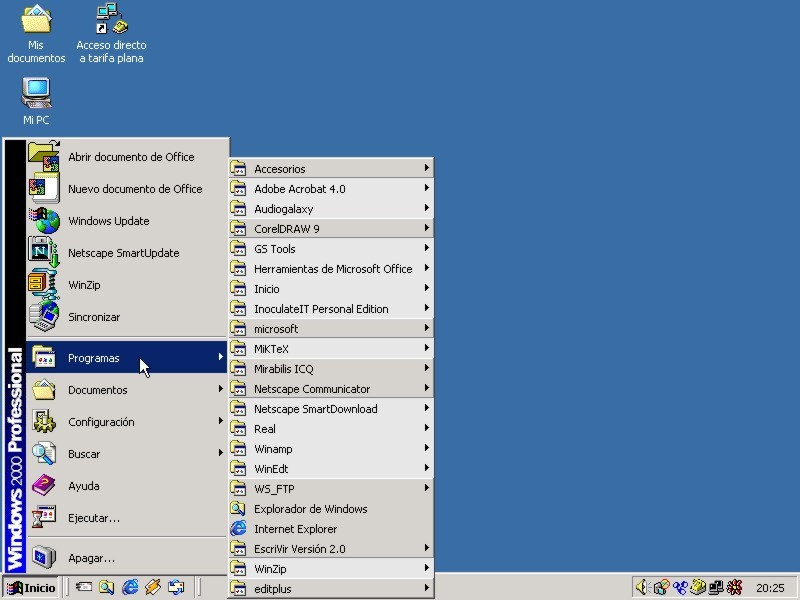
Task: Expand the Configuración submenu arrow
Action: tap(220, 421)
